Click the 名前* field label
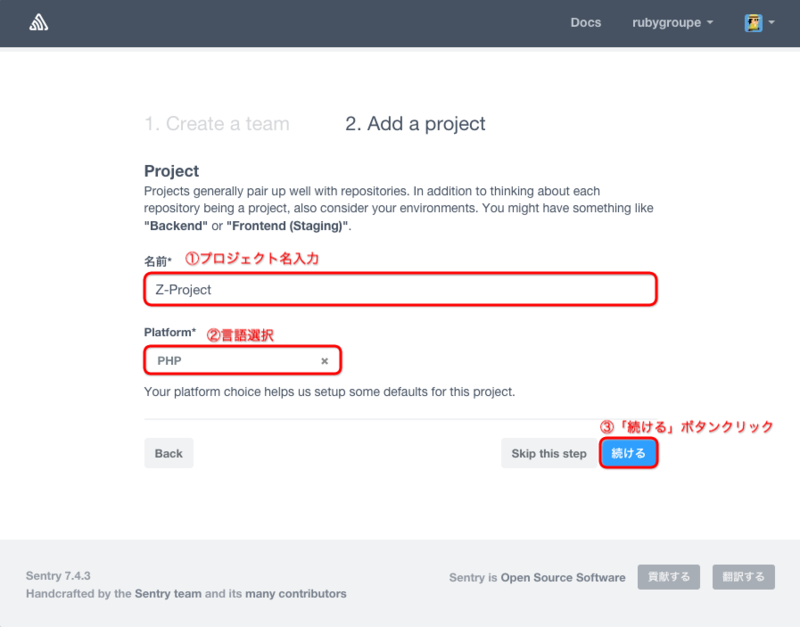Viewport: 800px width, 627px height. (158, 262)
